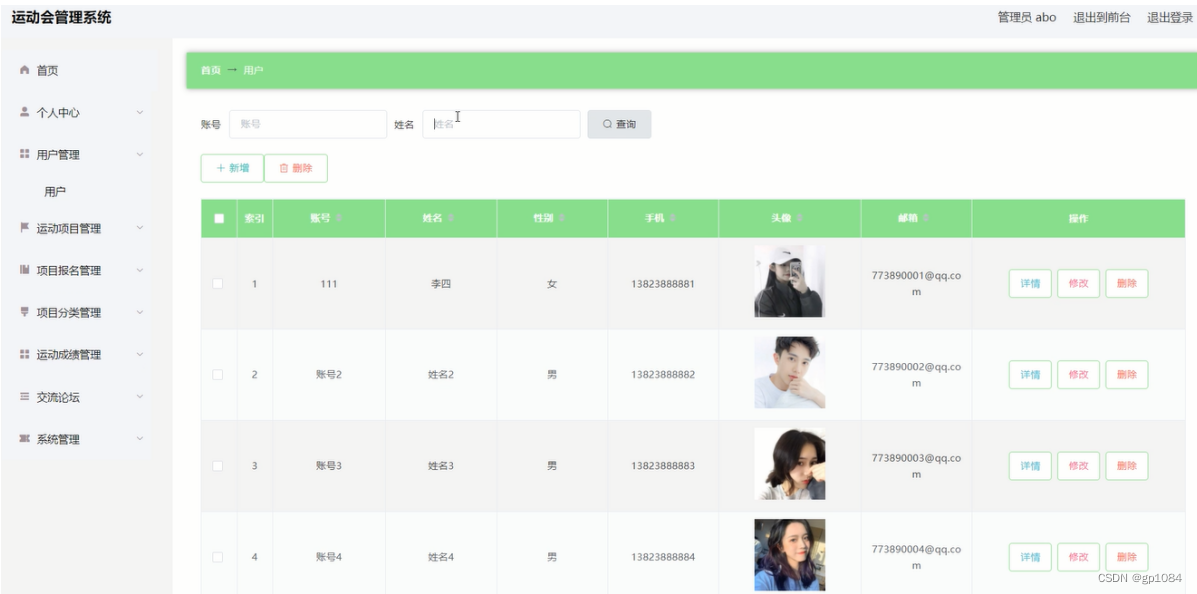The width and height of the screenshot is (1197, 594).
Task: Click the 账号 search input field
Action: pyautogui.click(x=310, y=123)
